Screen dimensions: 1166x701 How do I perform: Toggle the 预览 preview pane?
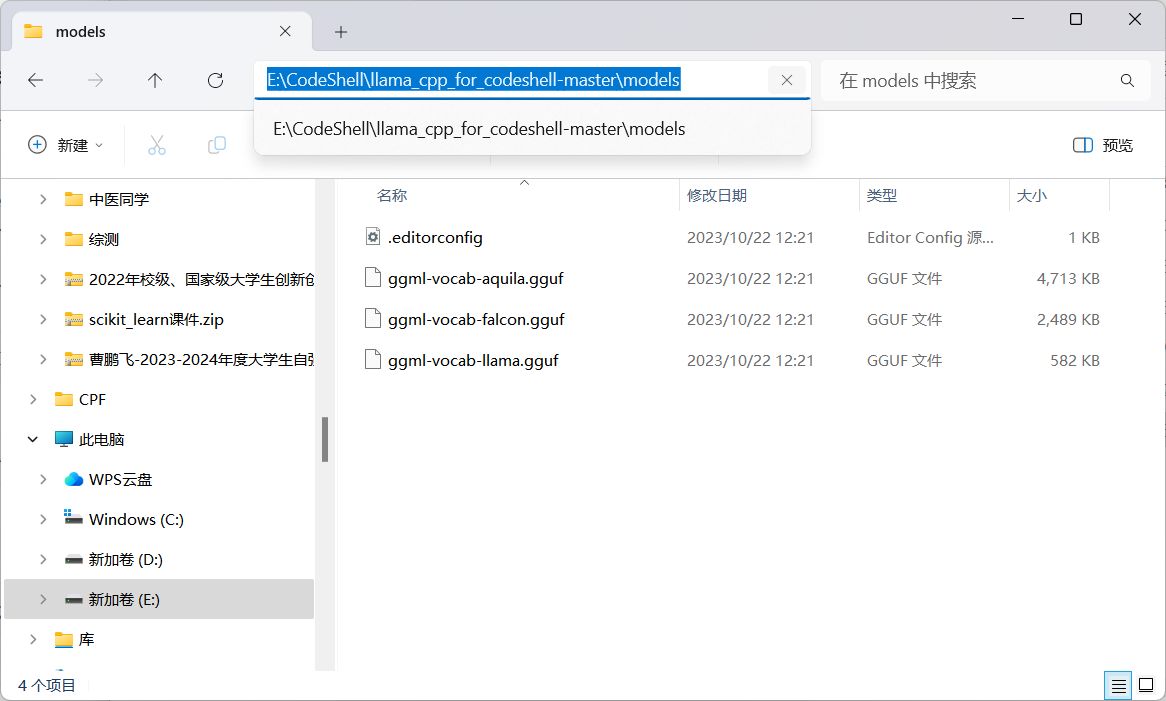(1103, 145)
